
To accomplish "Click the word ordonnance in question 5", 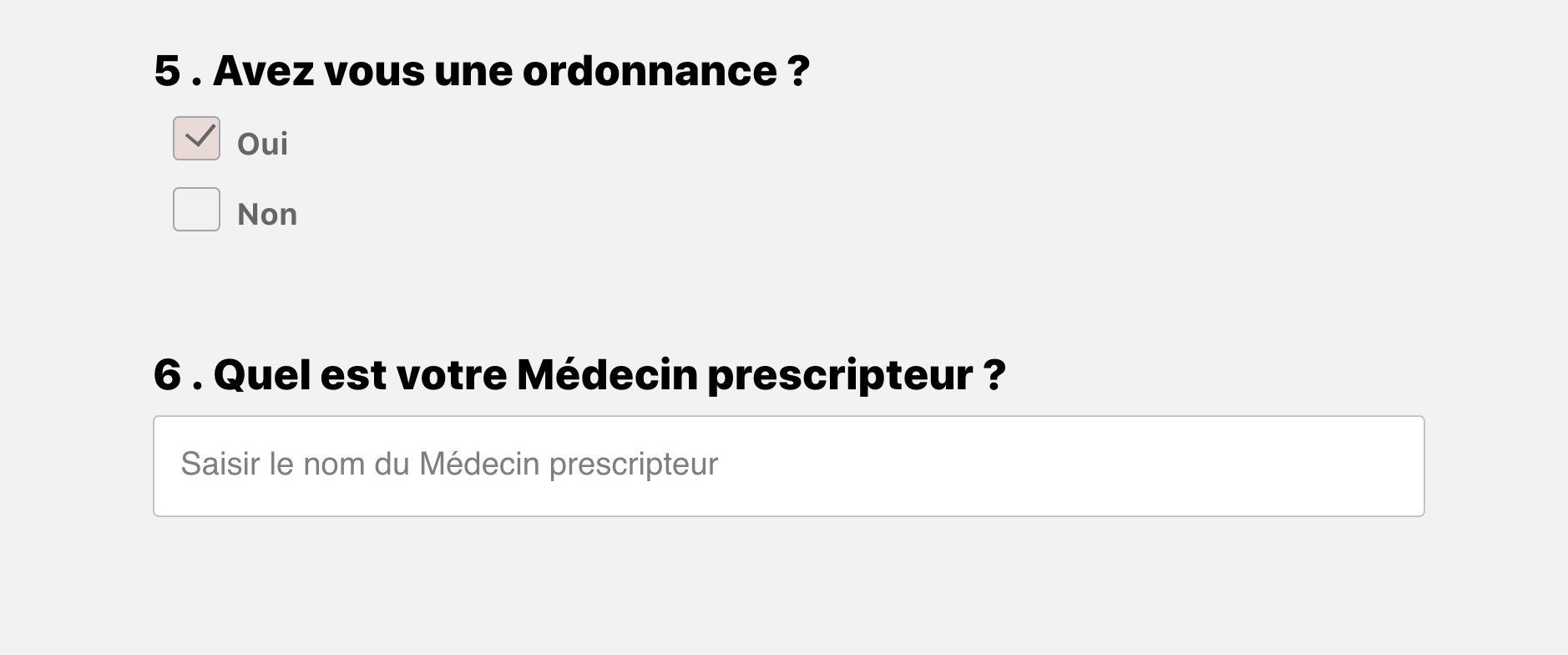I will pyautogui.click(x=650, y=71).
